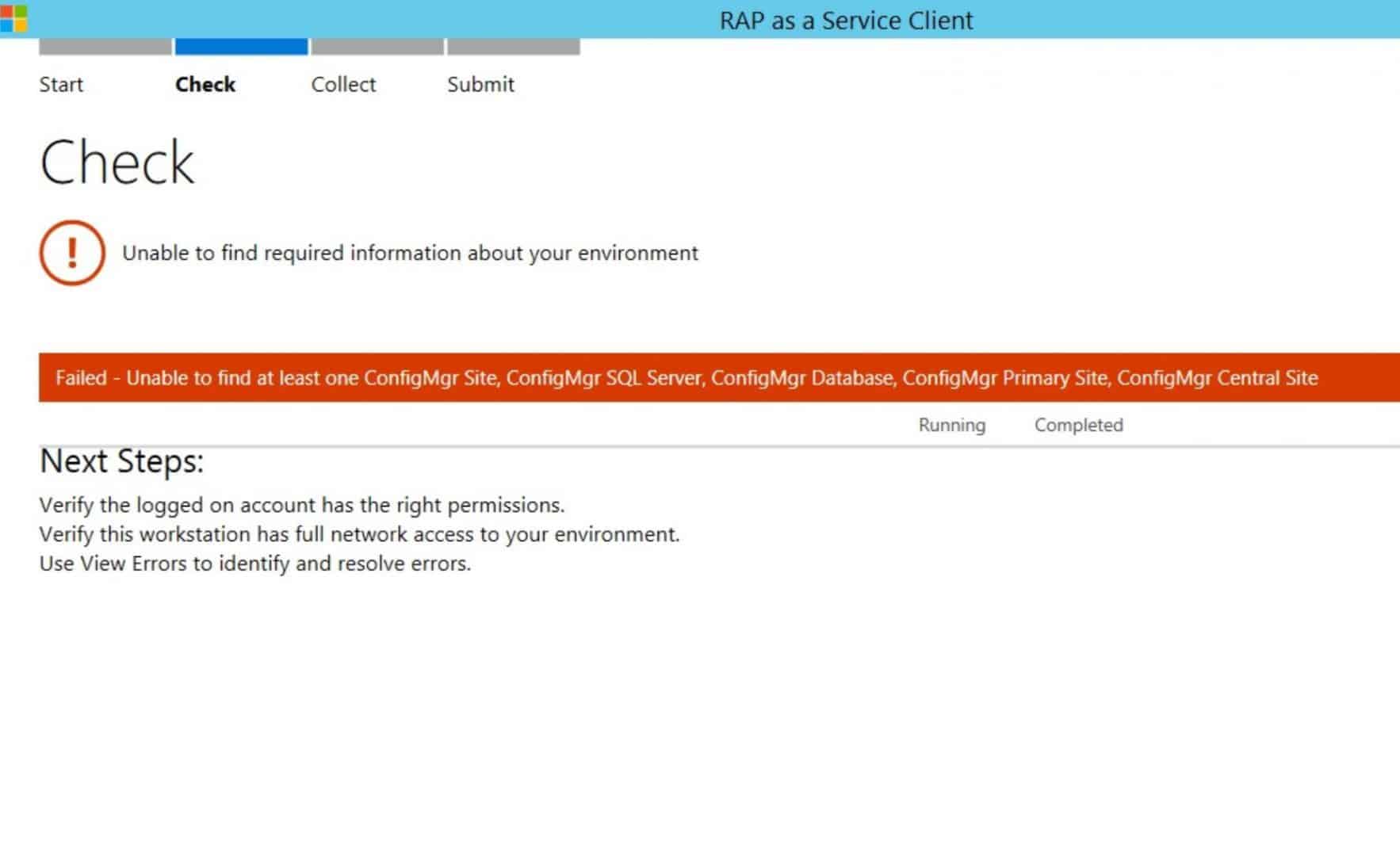Select the red Failed ConfigMgr error banner

[x=719, y=377]
